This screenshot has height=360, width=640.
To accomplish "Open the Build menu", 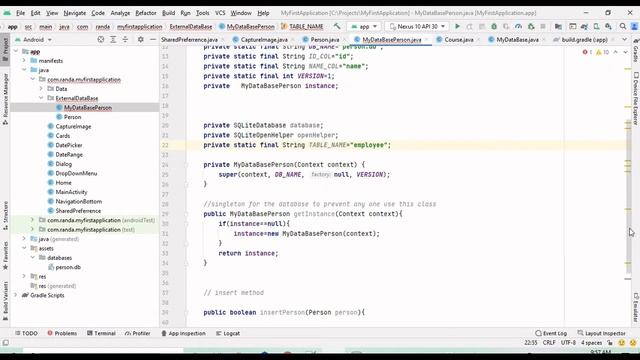I will click(168, 13).
